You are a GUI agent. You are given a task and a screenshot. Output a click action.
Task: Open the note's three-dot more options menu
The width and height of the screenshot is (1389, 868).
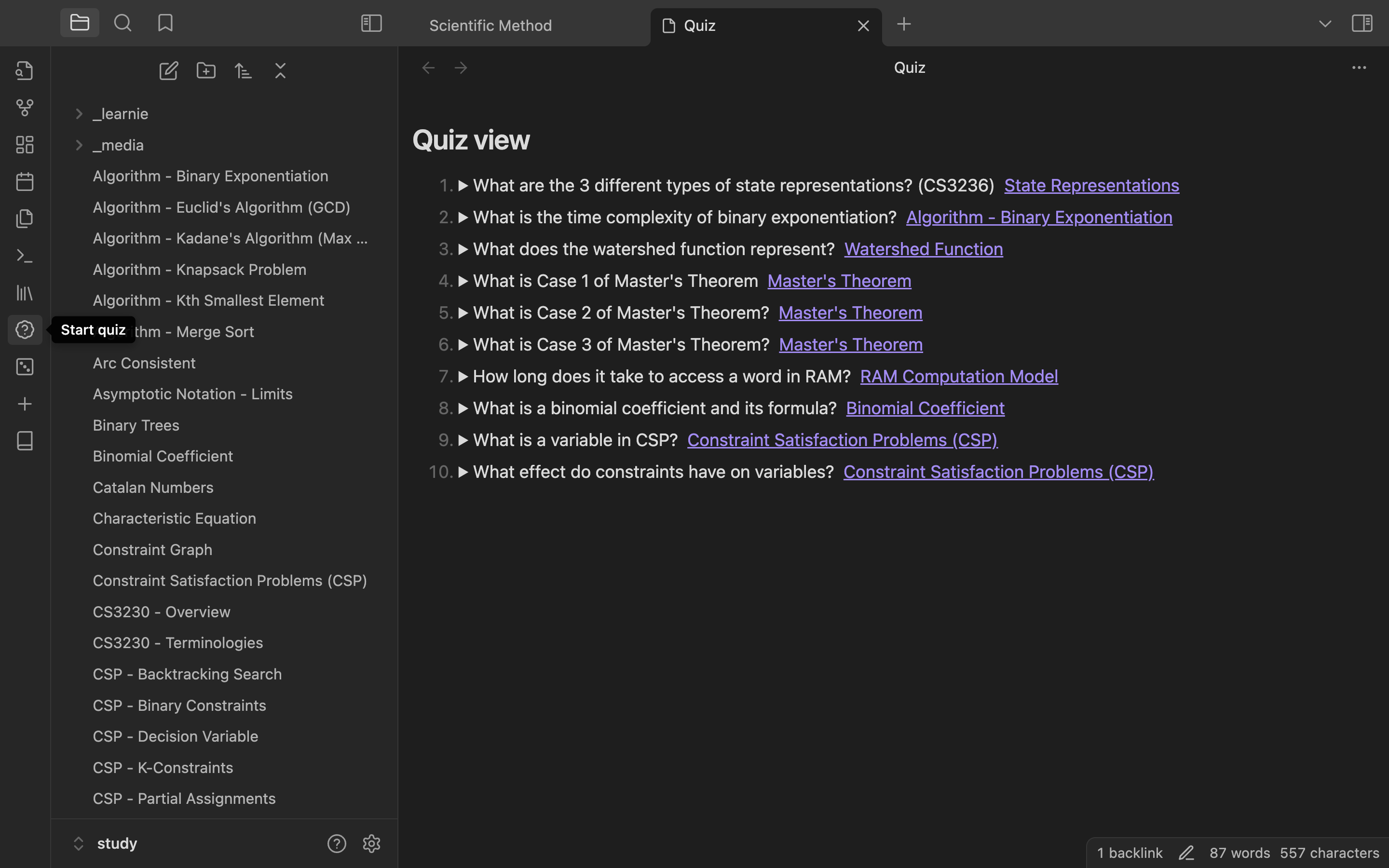point(1359,68)
